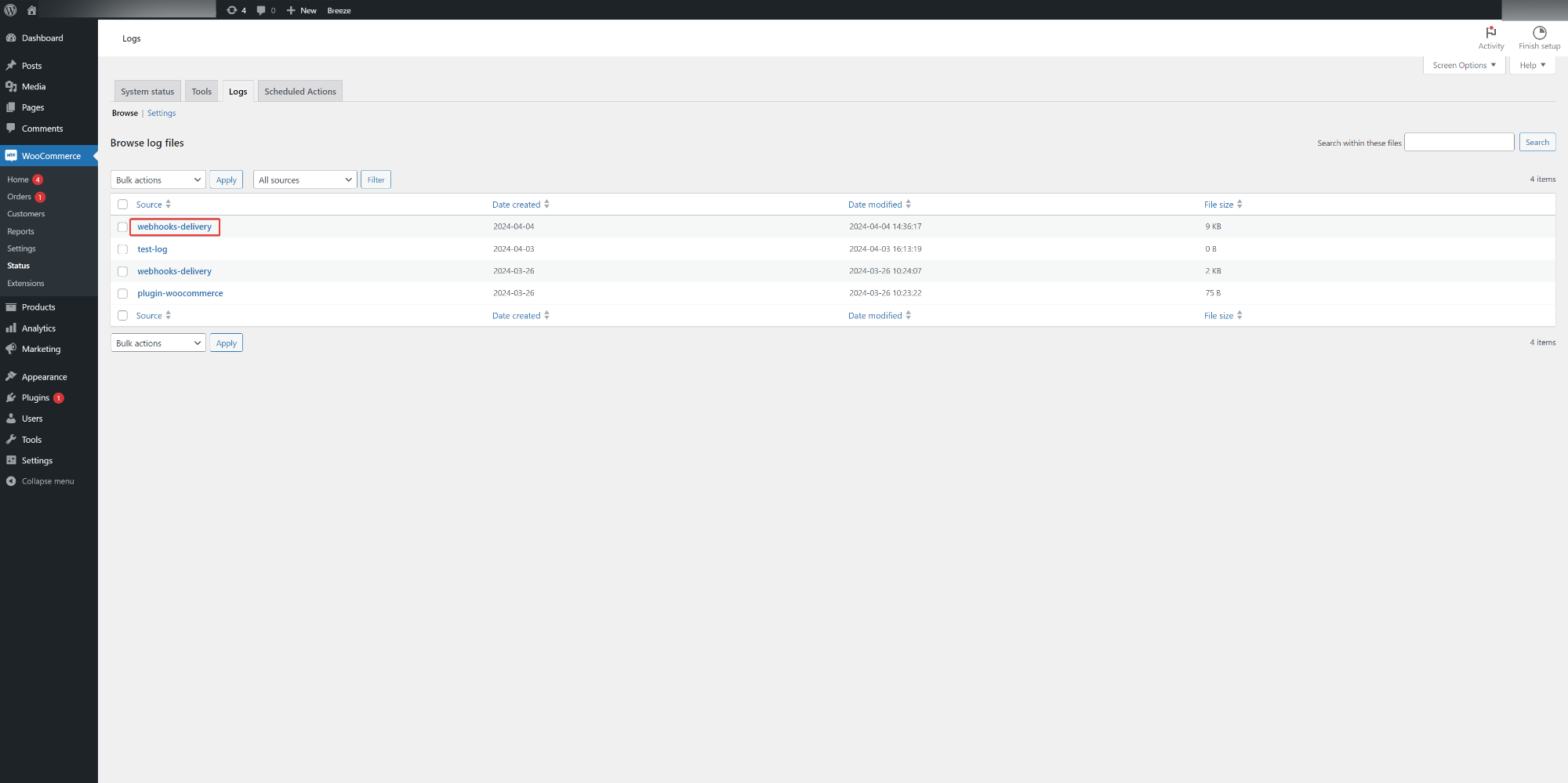Screen dimensions: 1568x783
Task: Open the Finish setup progress icon
Action: coord(1540,32)
